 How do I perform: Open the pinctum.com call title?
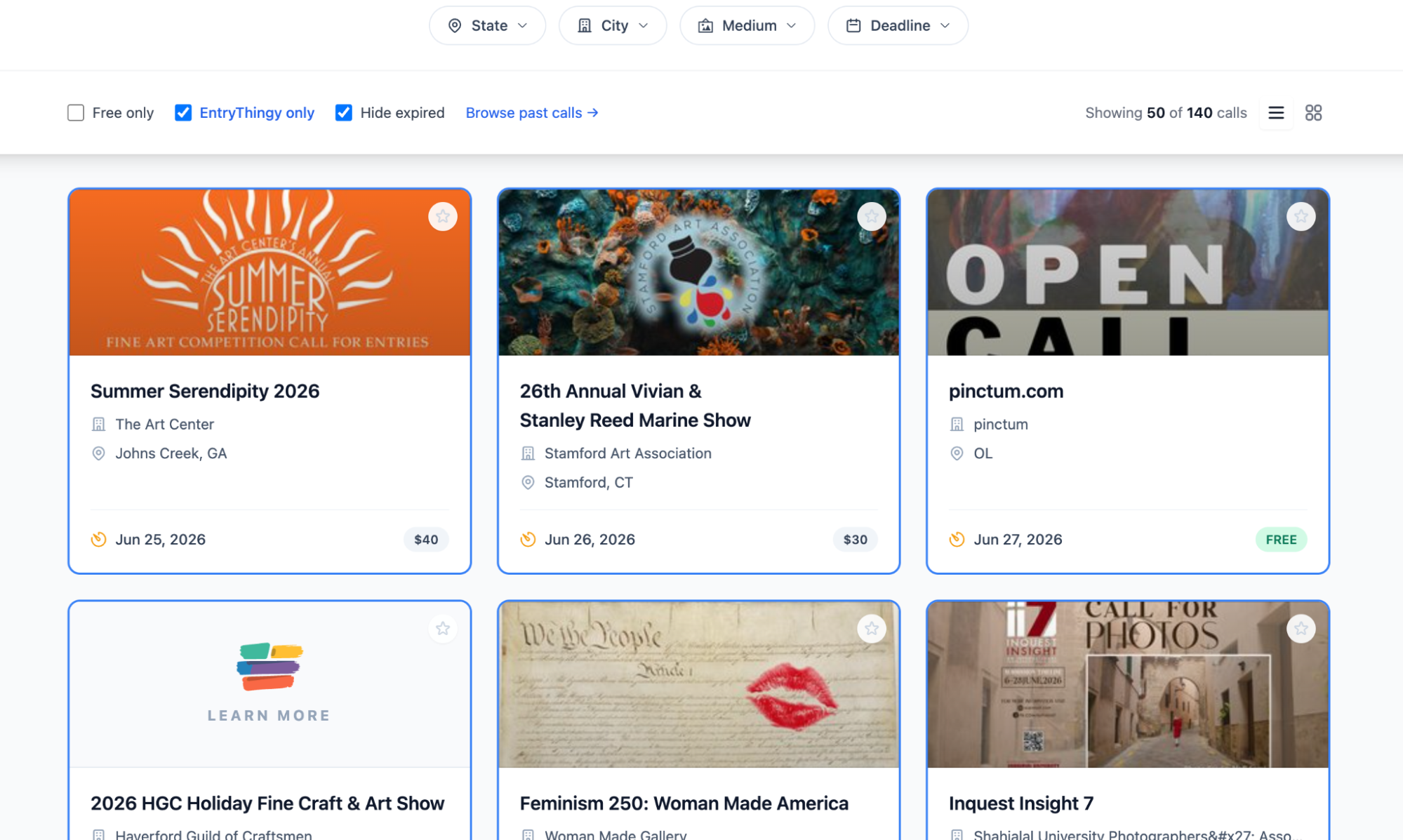(1006, 391)
